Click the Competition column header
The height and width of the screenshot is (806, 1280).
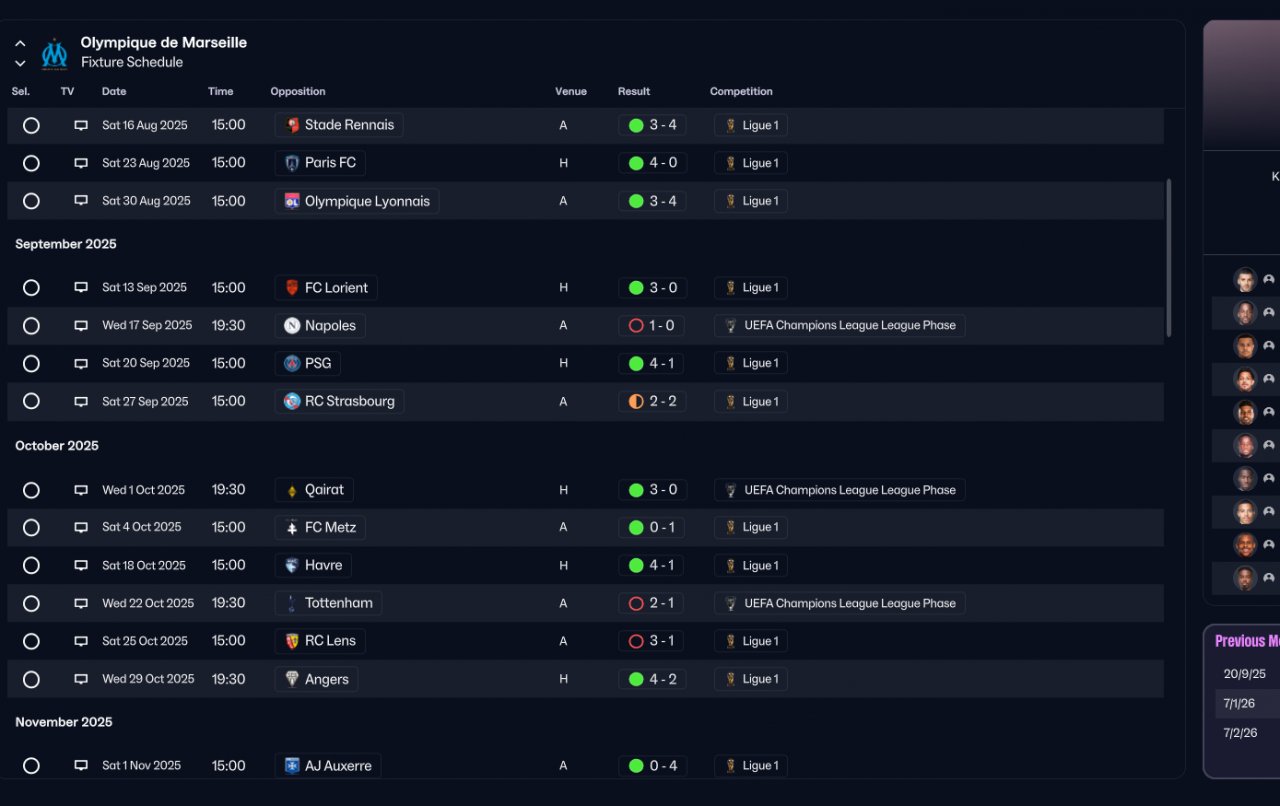741,91
